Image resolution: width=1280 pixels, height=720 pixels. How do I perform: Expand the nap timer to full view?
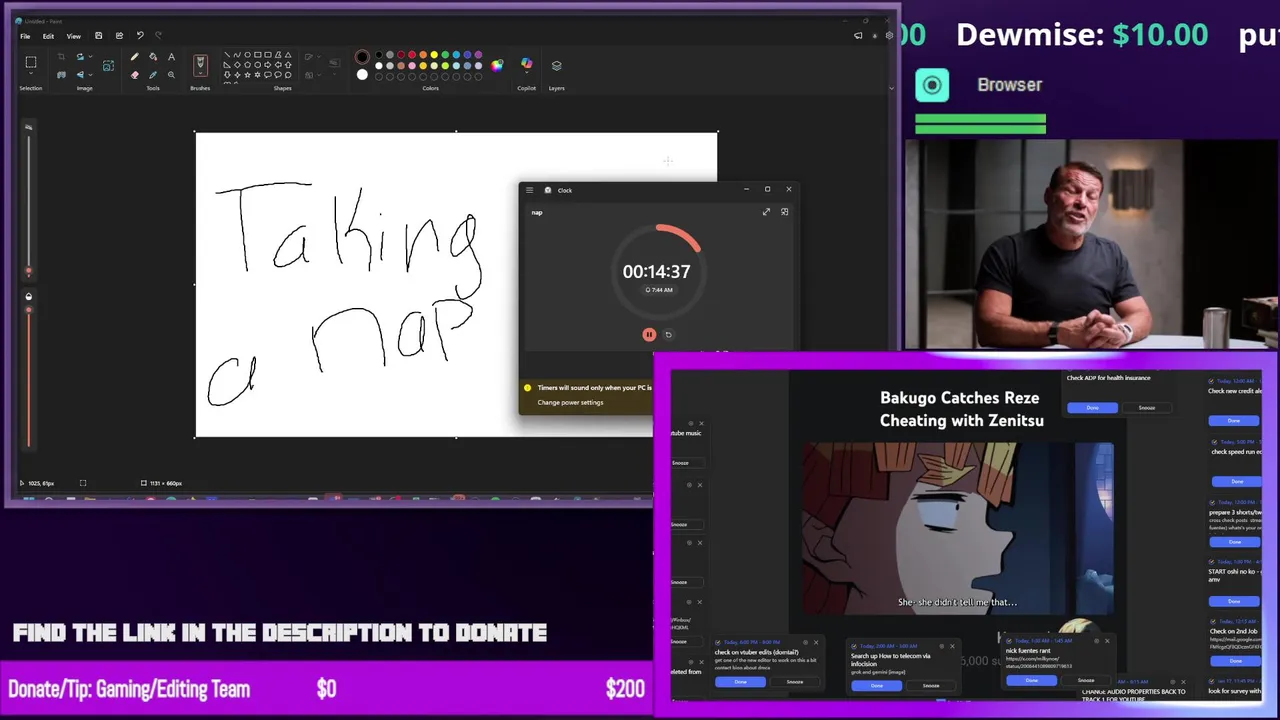766,212
